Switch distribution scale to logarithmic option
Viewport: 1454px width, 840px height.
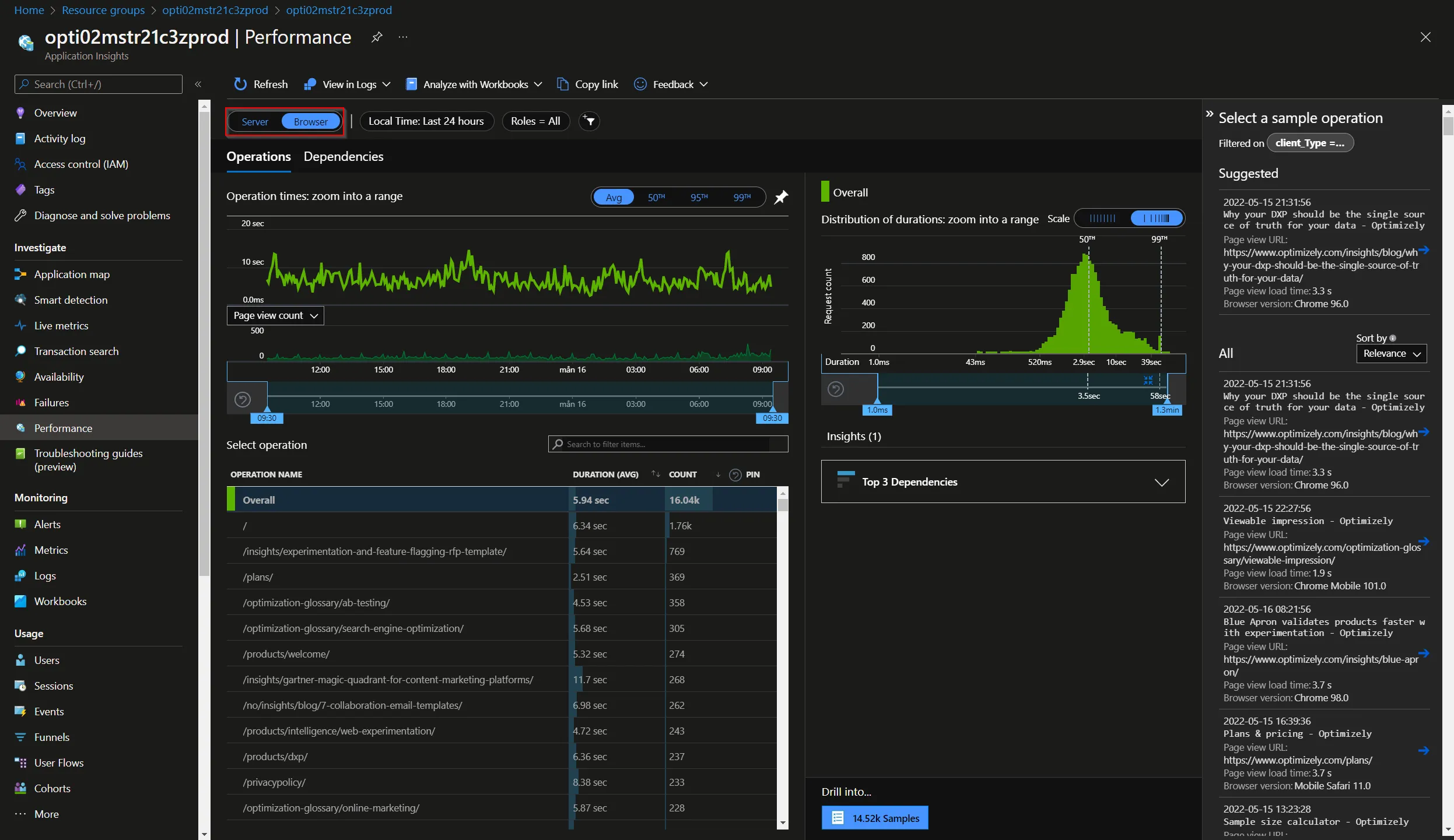(1157, 219)
